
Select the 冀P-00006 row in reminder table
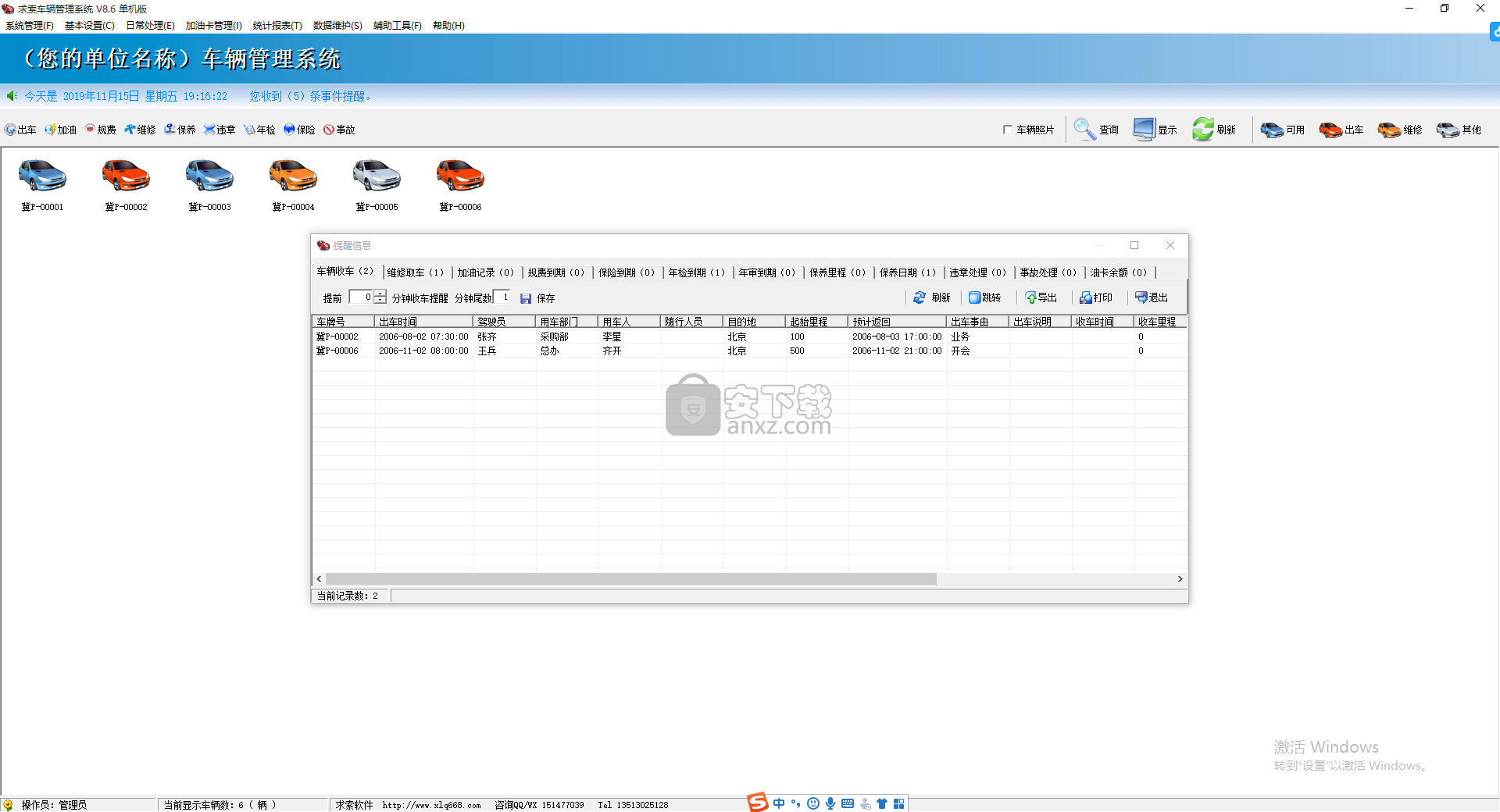coord(749,351)
